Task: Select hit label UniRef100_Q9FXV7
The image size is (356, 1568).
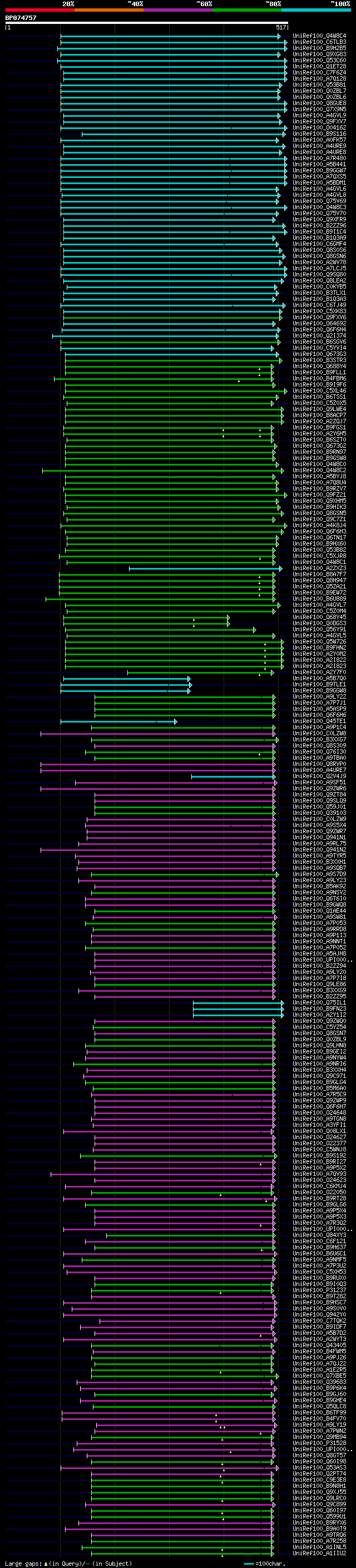Action: (x=319, y=121)
